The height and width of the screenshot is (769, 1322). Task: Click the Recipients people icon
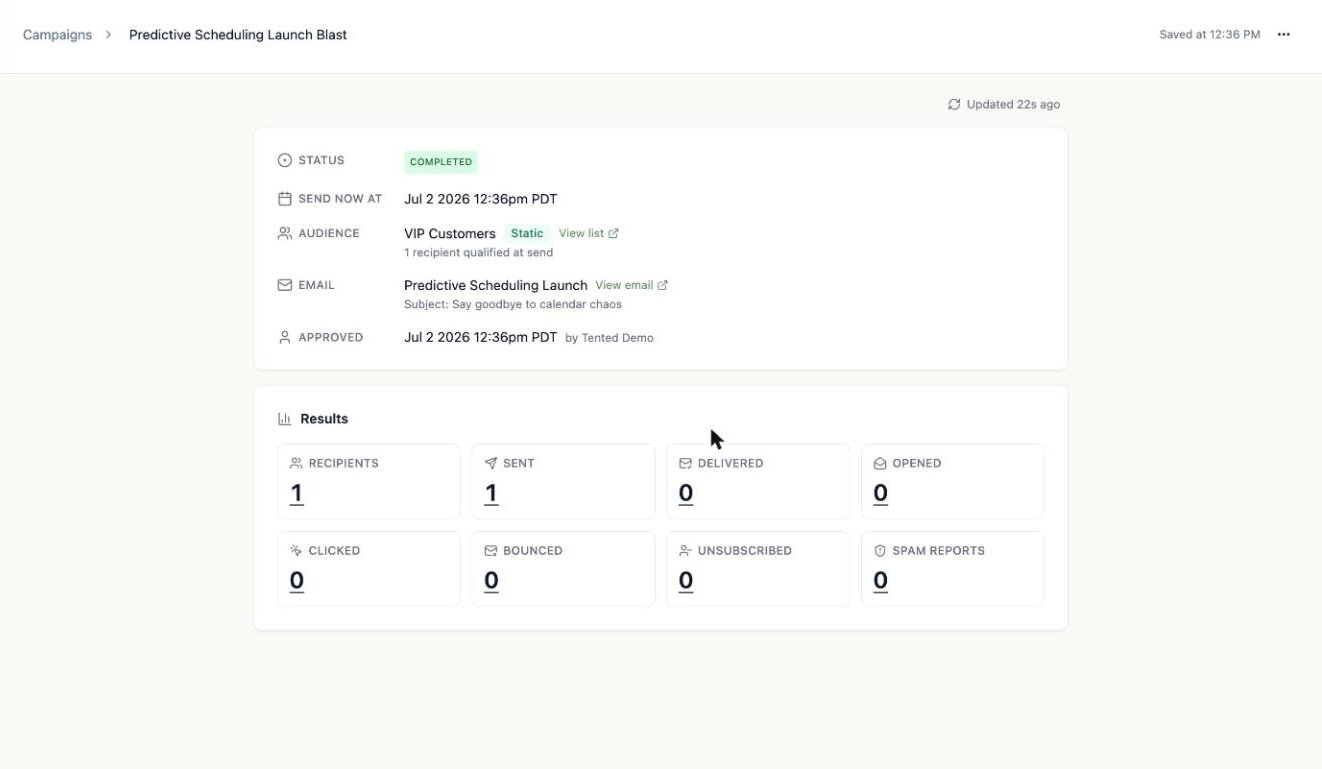(296, 463)
